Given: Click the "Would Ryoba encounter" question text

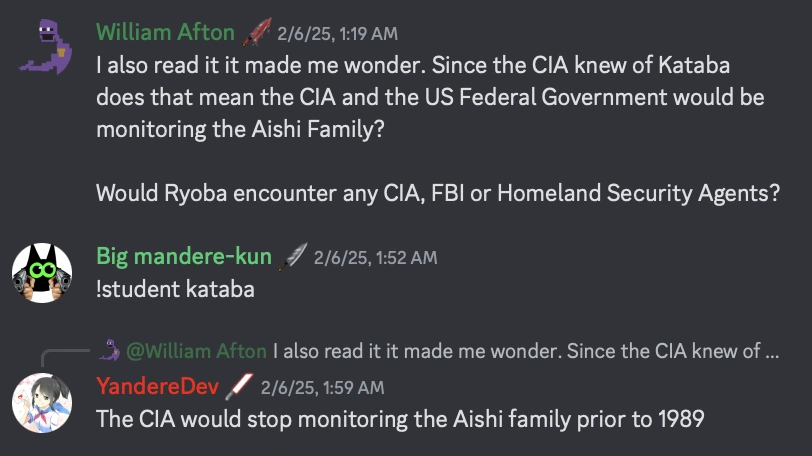Looking at the screenshot, I should 437,193.
